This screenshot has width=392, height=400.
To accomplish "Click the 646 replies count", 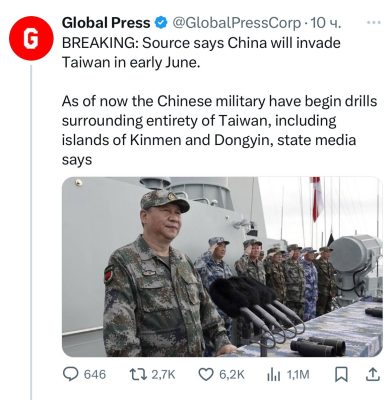I will [95, 375].
